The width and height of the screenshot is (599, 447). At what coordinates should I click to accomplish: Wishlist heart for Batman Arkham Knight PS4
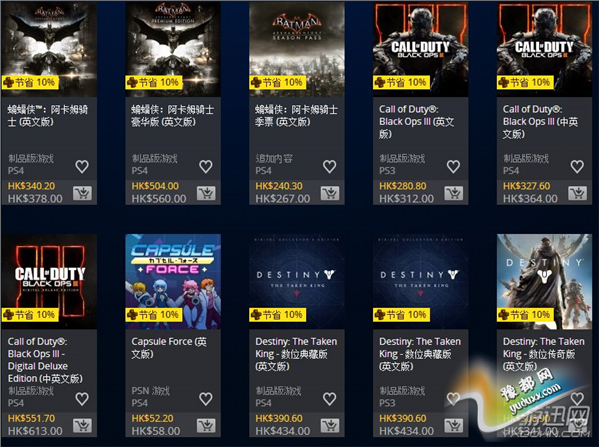tap(82, 167)
